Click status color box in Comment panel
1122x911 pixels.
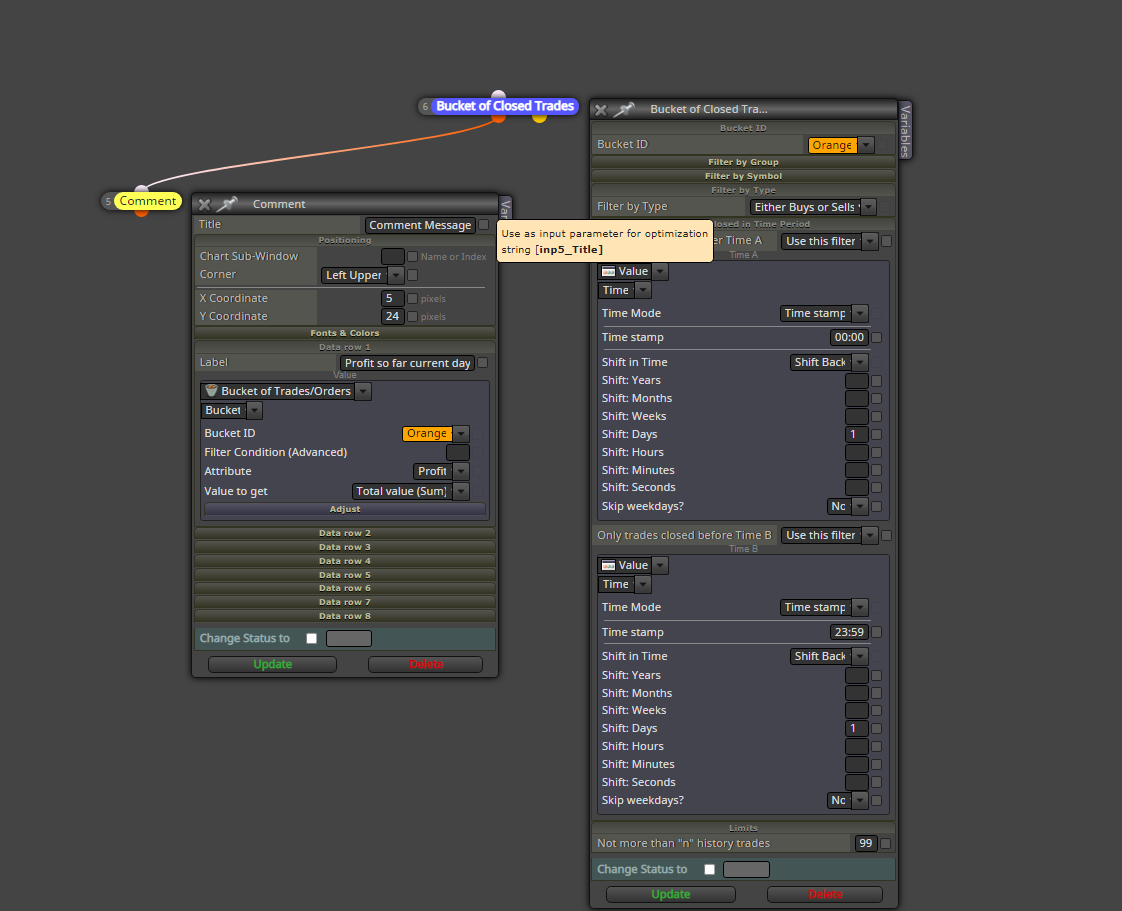pos(348,638)
